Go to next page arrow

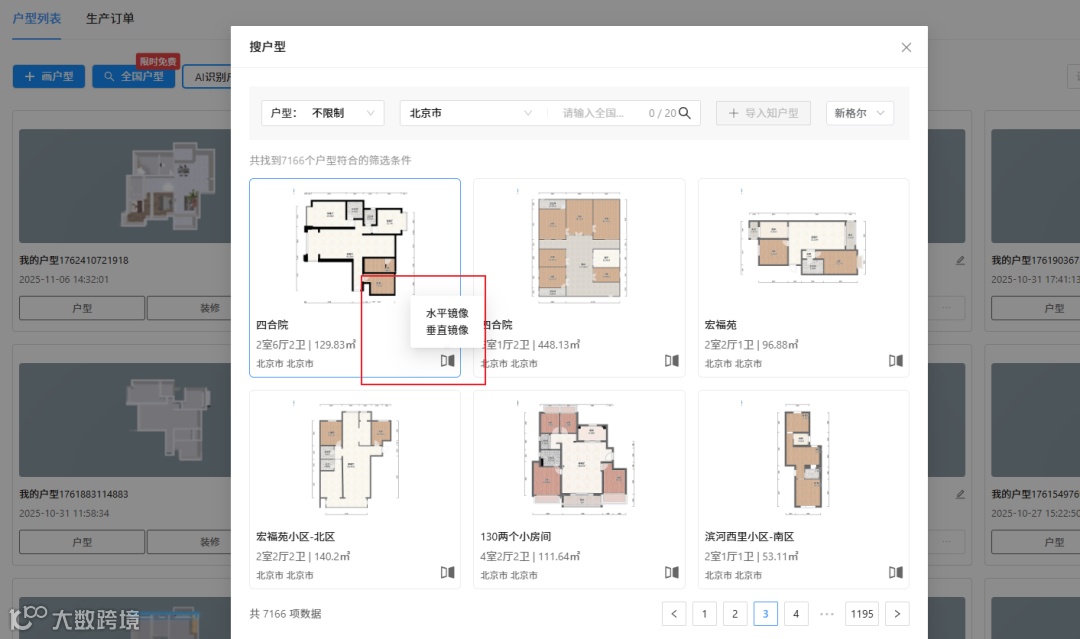[897, 614]
